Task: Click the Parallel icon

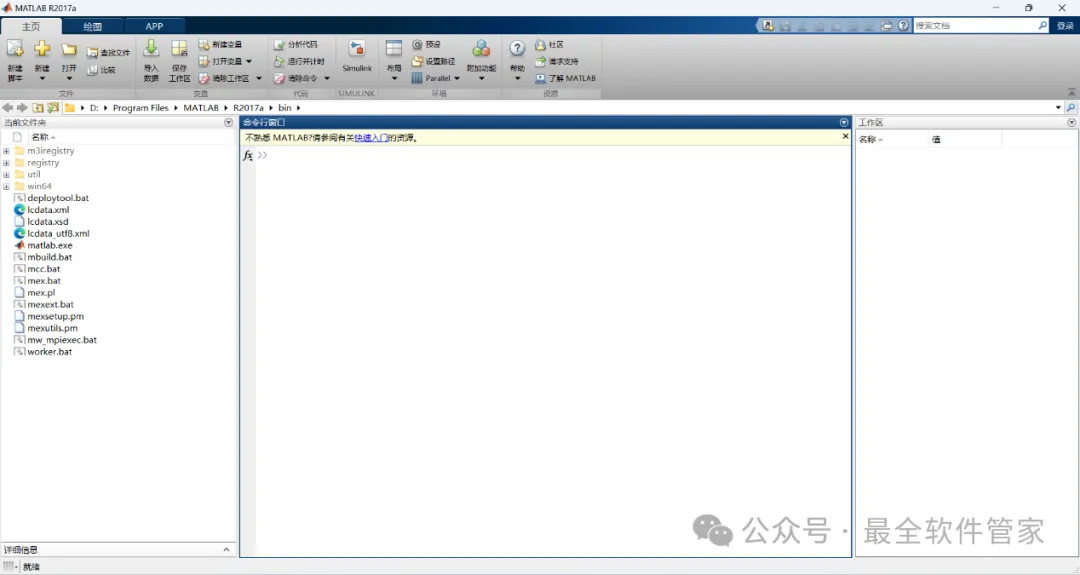Action: [417, 79]
